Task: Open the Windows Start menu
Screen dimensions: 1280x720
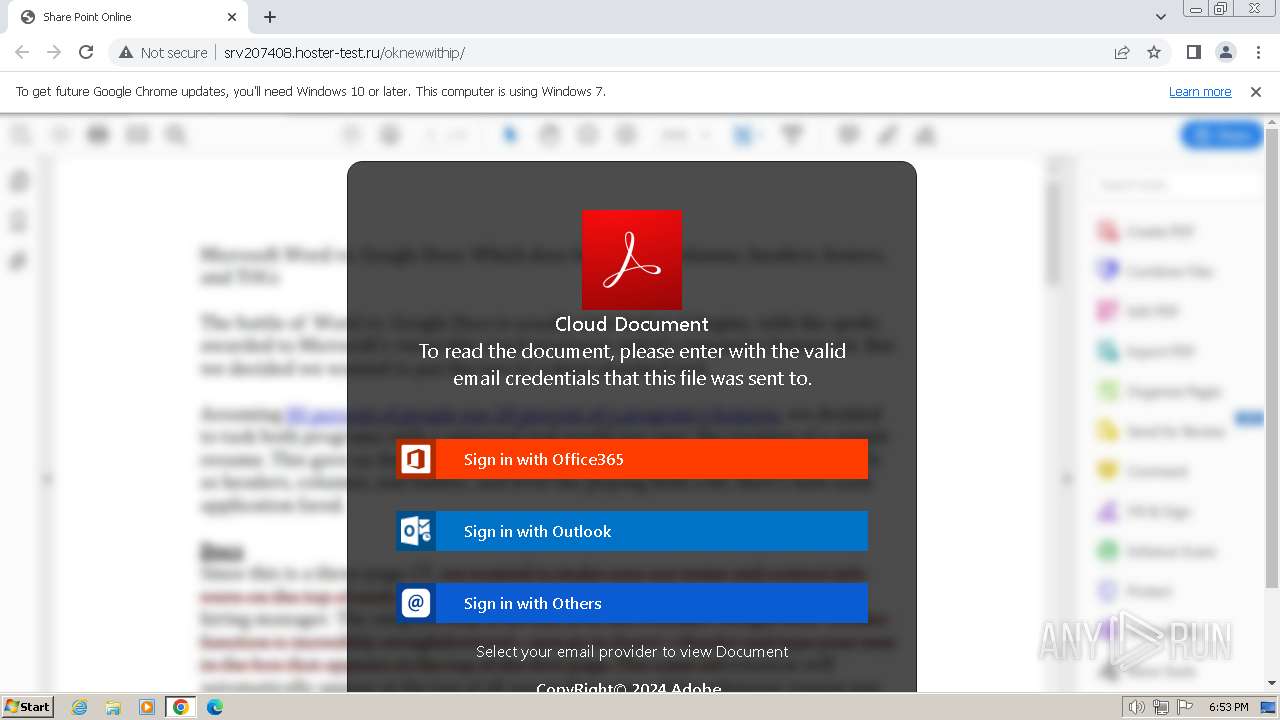Action: (x=27, y=706)
